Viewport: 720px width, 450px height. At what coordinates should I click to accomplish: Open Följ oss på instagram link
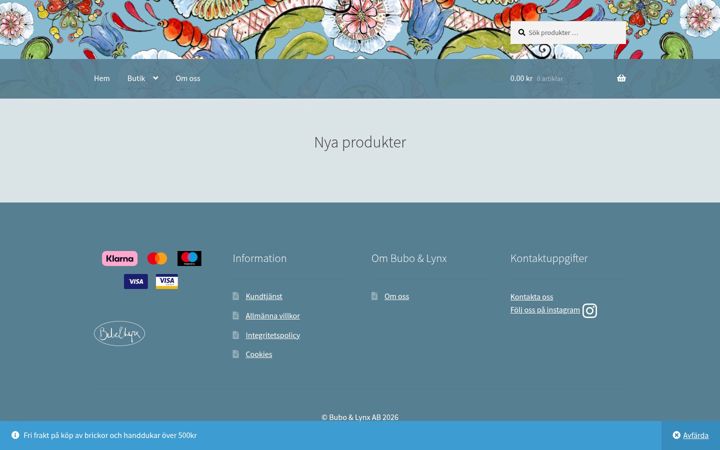(x=545, y=310)
